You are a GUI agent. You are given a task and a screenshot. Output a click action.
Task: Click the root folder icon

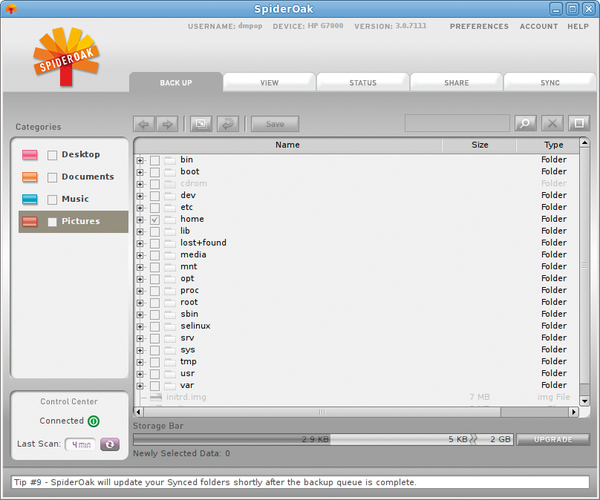tap(170, 302)
